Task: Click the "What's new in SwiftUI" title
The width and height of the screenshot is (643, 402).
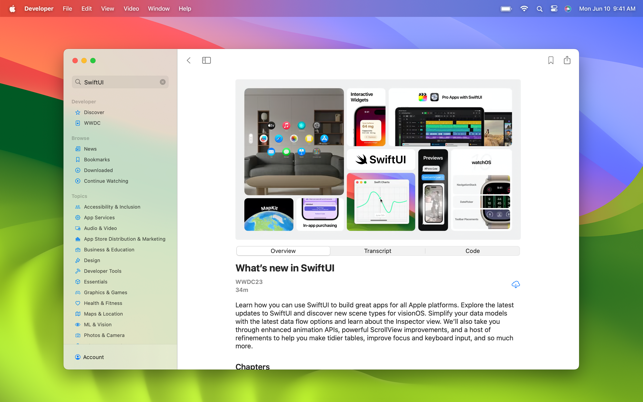Action: click(285, 268)
